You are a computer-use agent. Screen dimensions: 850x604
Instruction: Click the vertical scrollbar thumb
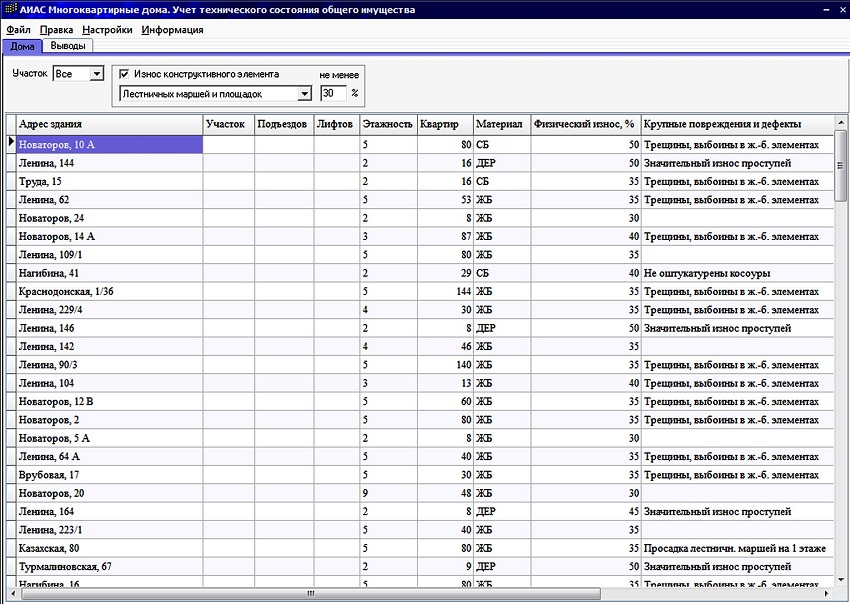click(x=840, y=165)
